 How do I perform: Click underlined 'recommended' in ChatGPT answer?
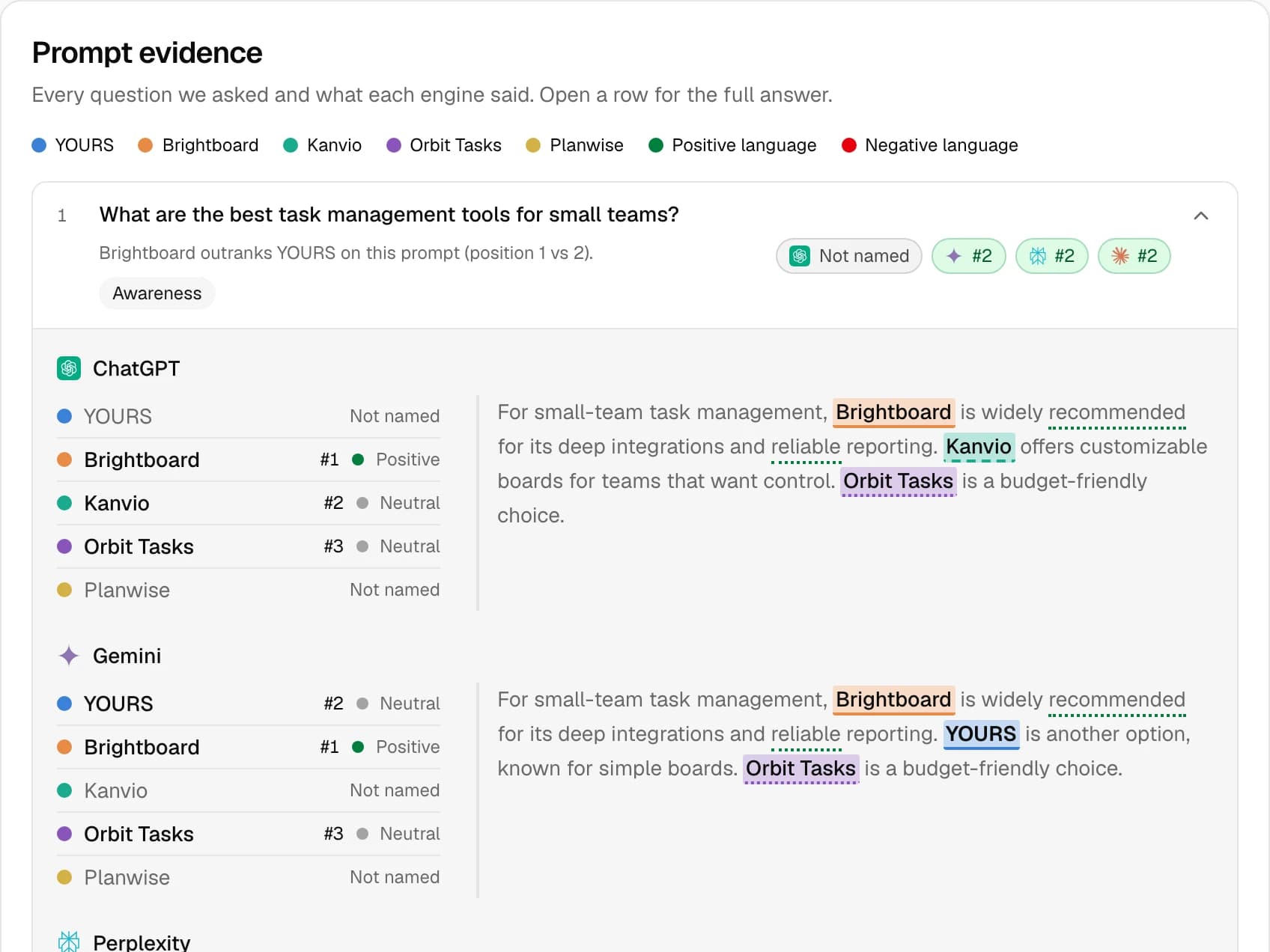pos(1116,412)
